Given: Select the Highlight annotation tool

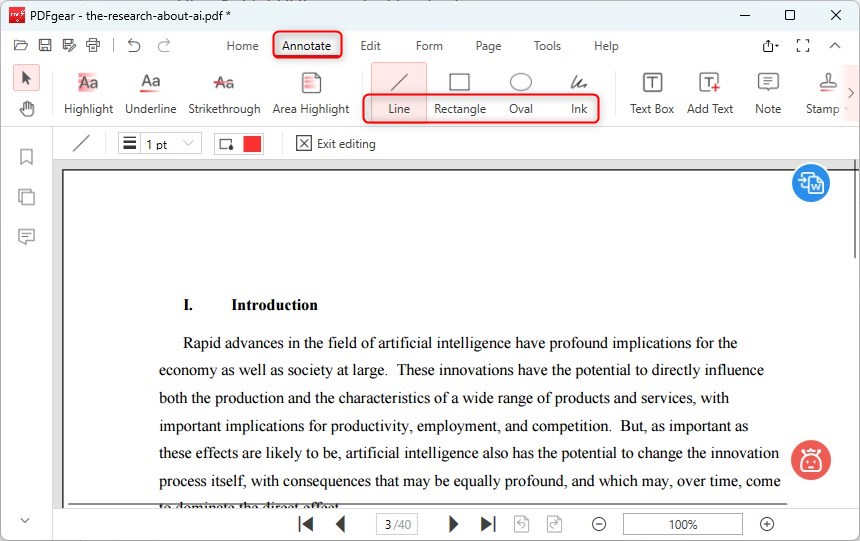Looking at the screenshot, I should (x=88, y=93).
